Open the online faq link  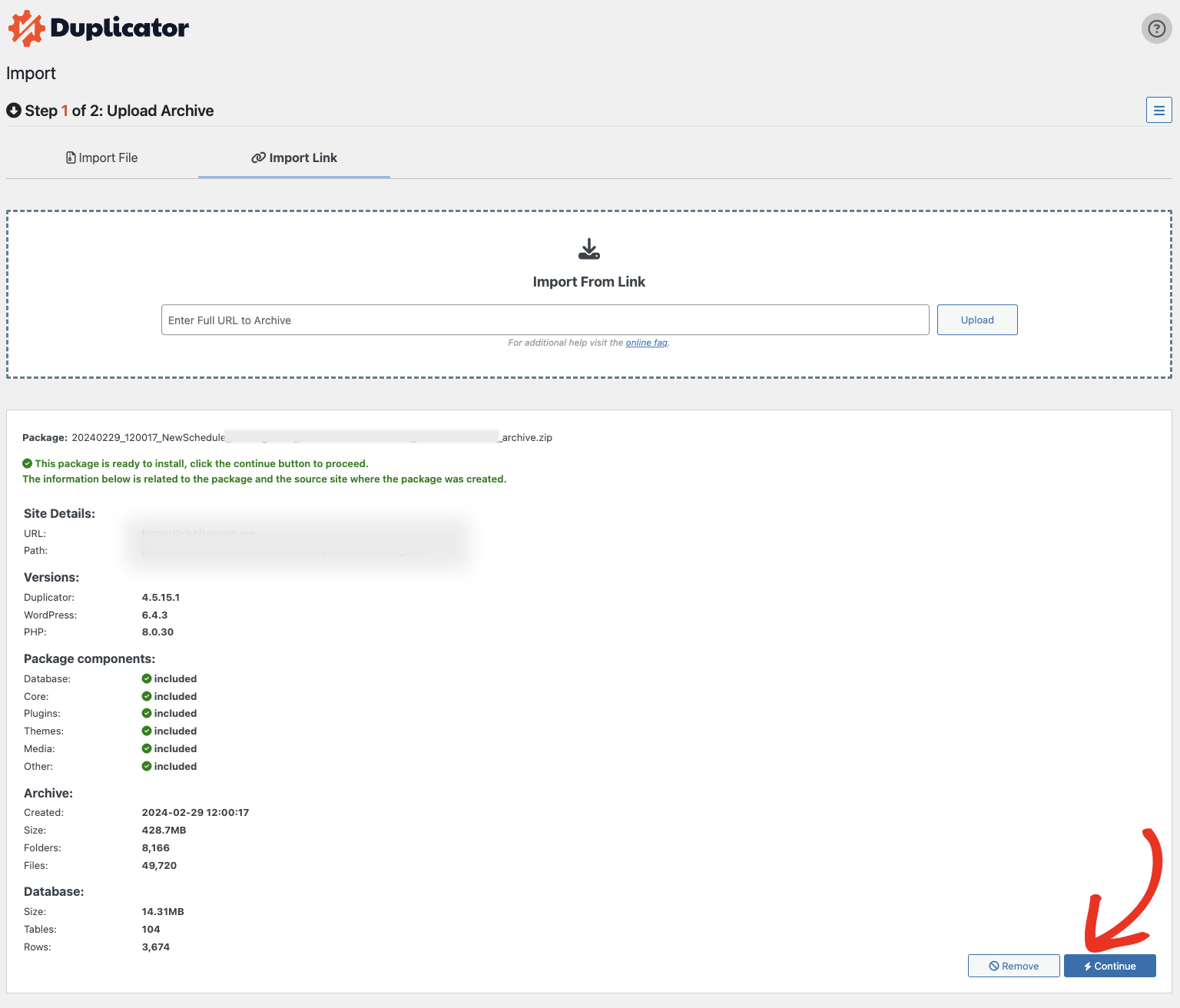646,343
